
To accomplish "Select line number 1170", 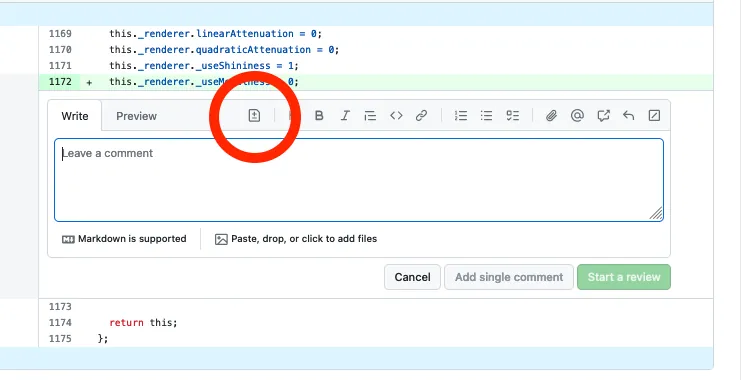I will coord(60,50).
